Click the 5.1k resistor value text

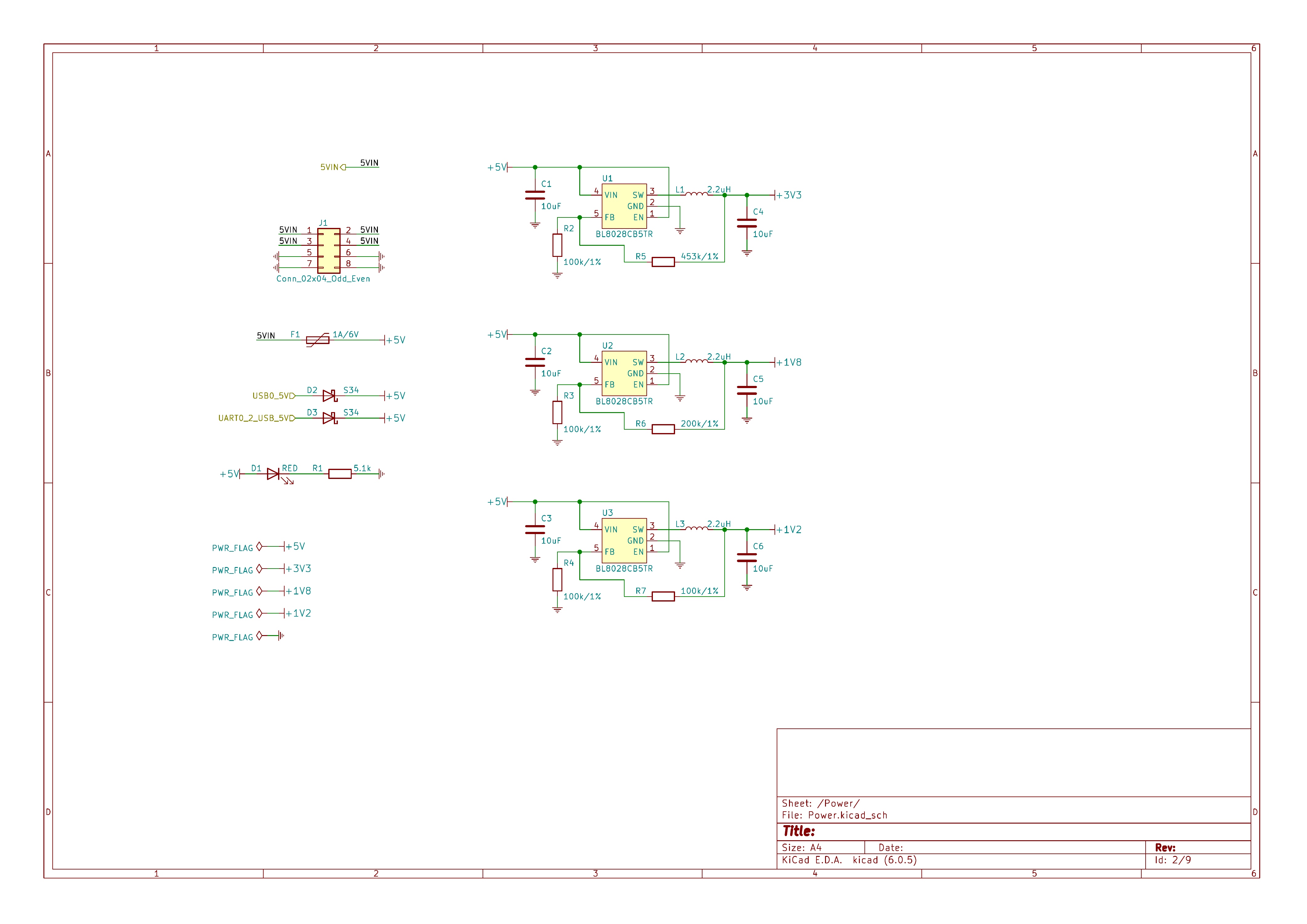click(x=362, y=468)
